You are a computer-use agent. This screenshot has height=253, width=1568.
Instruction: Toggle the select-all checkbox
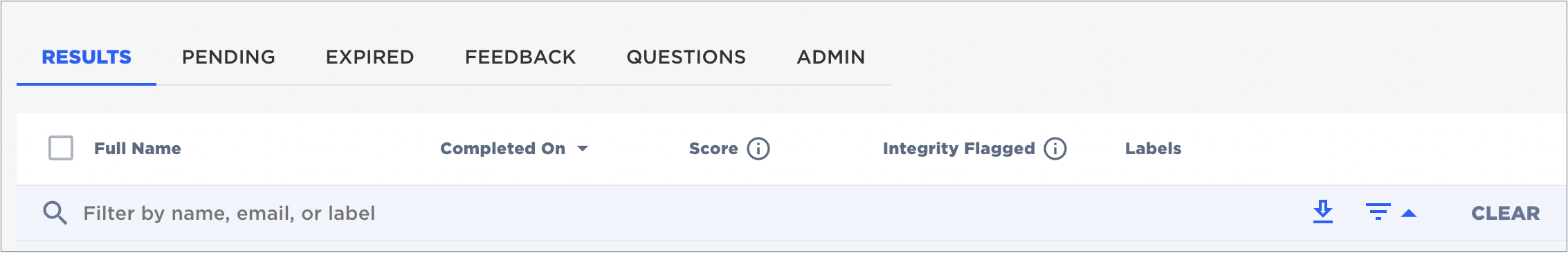point(61,148)
